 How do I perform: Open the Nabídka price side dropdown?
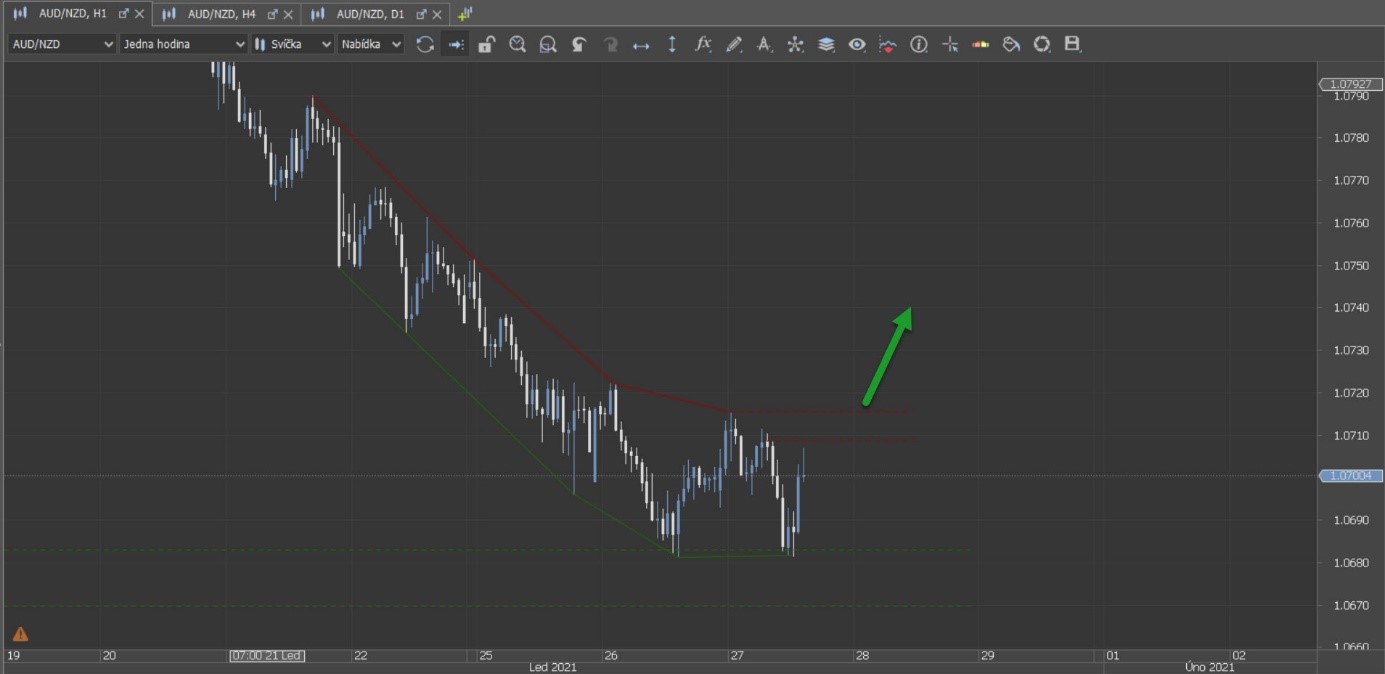pos(371,44)
